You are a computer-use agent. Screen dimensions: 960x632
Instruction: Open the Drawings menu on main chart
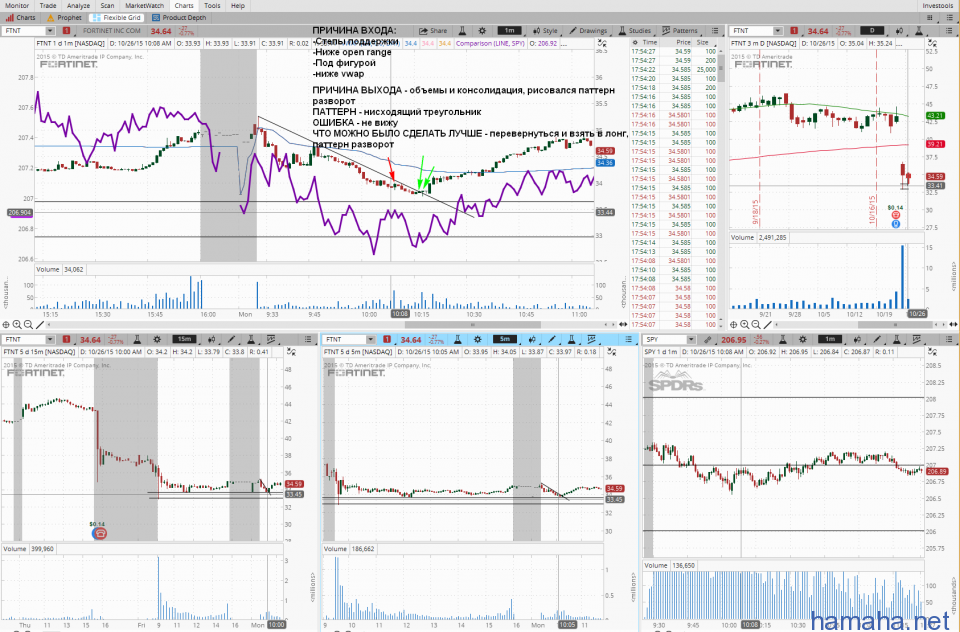pos(588,31)
